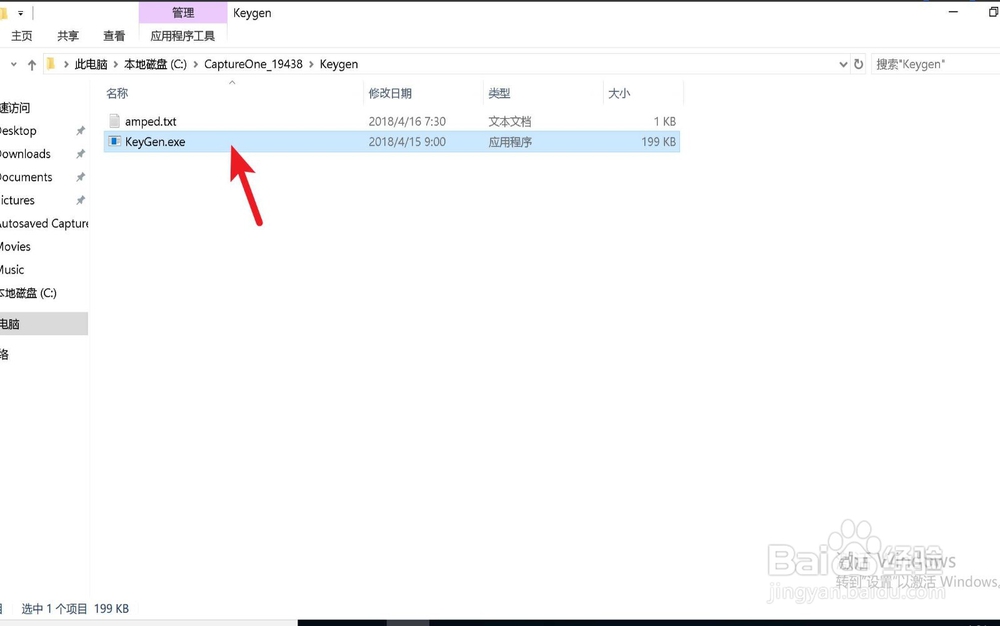
Task: Open 本地磁盘 (C:) in sidebar
Action: tap(28, 293)
